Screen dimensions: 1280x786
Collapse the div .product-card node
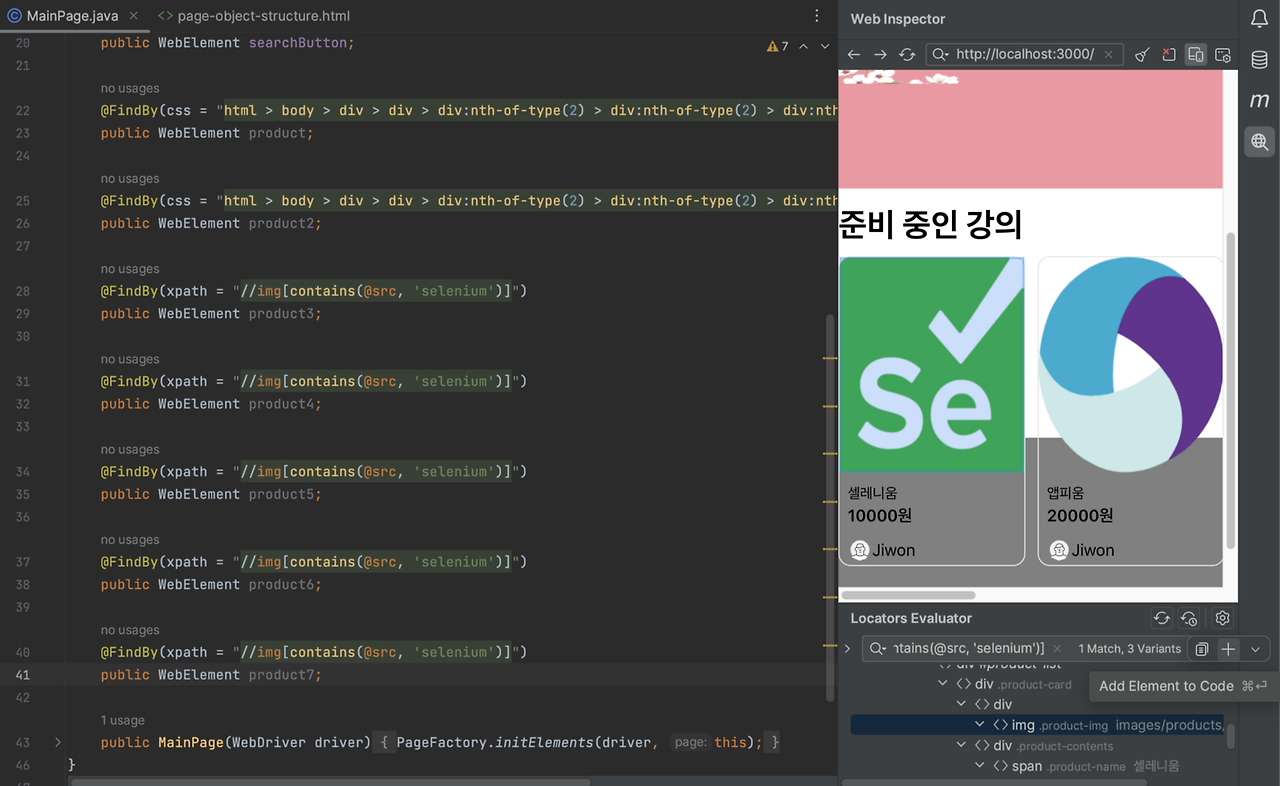tap(942, 683)
